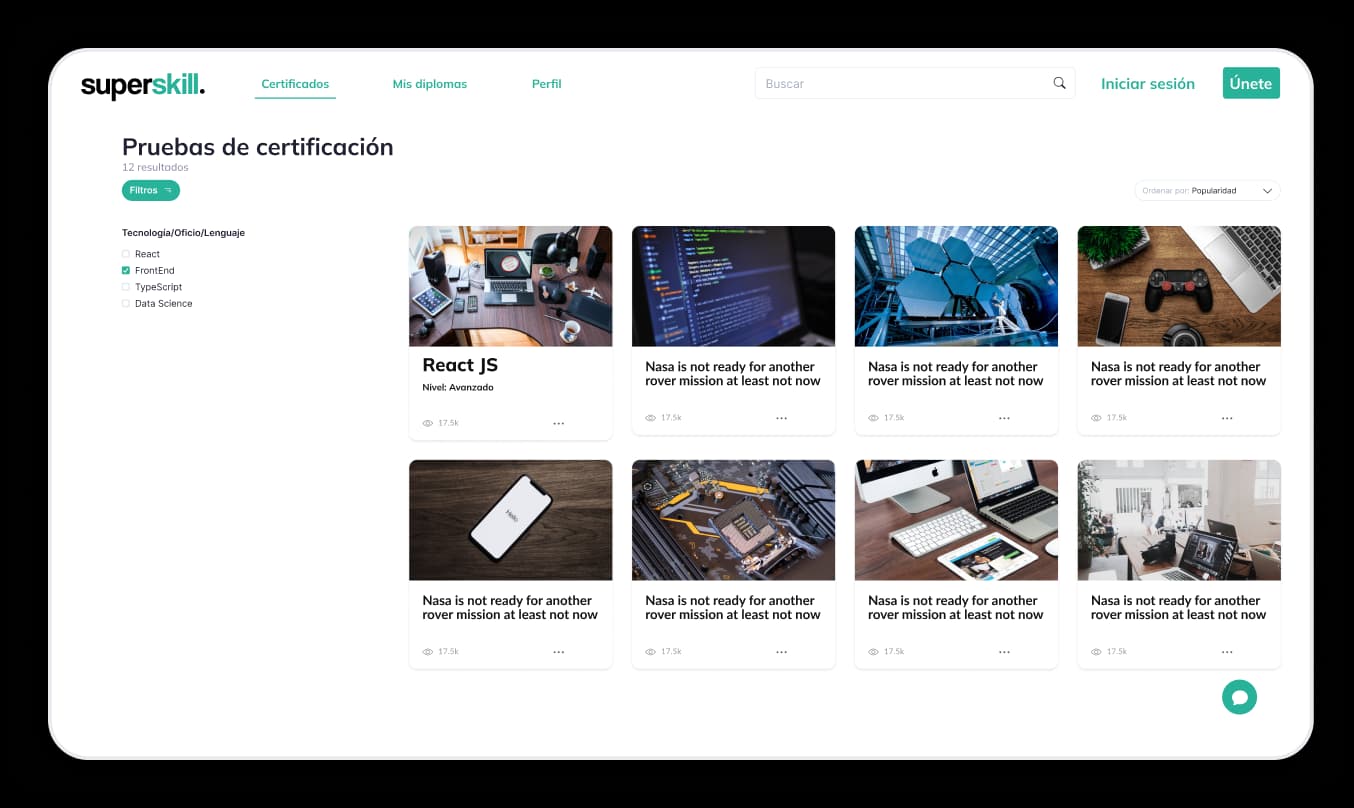
Task: Focus the Buscar search field
Action: 900,84
